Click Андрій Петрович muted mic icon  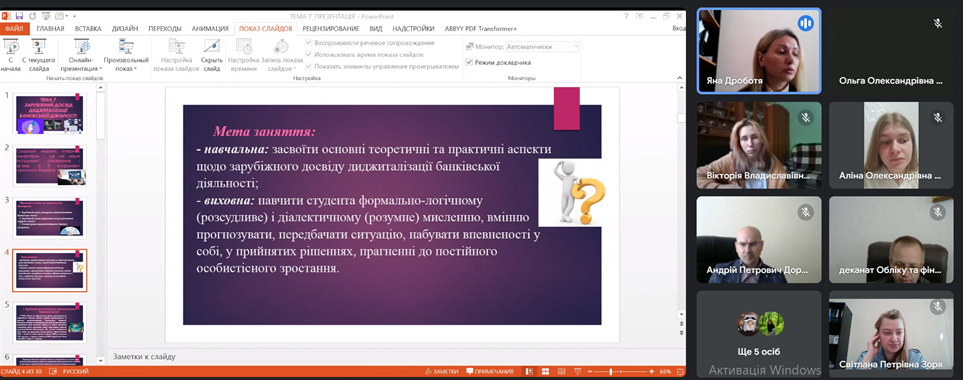805,212
